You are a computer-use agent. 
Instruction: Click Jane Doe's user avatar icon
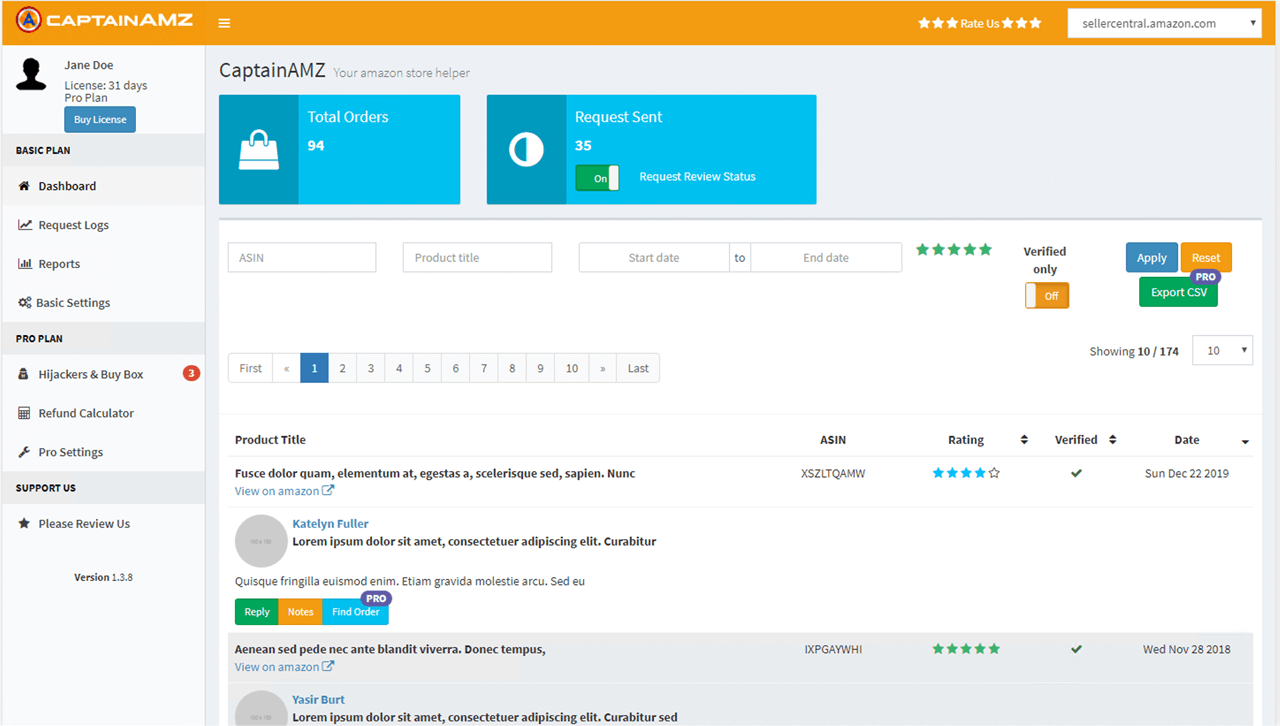(31, 75)
